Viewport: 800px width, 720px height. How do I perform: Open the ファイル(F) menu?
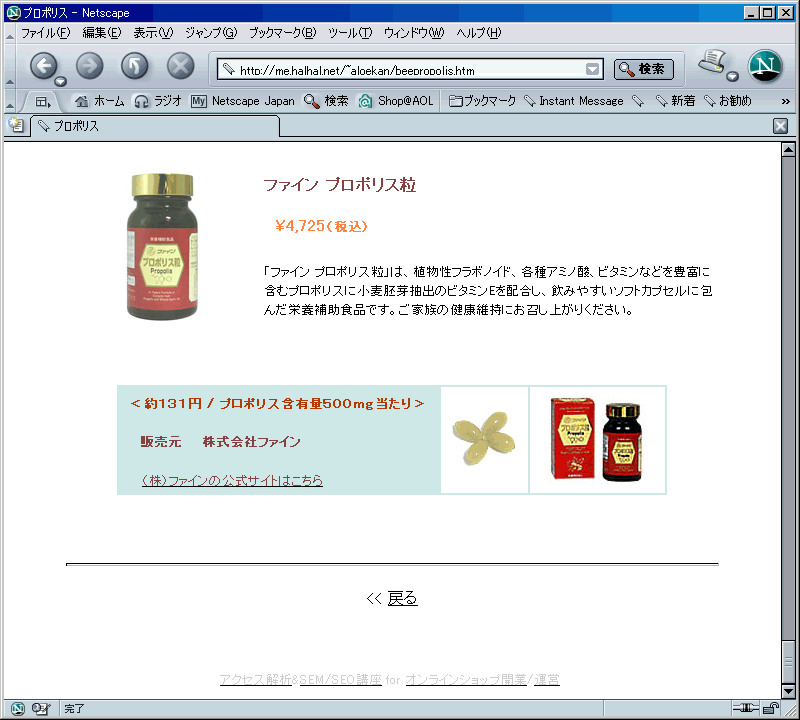click(45, 33)
